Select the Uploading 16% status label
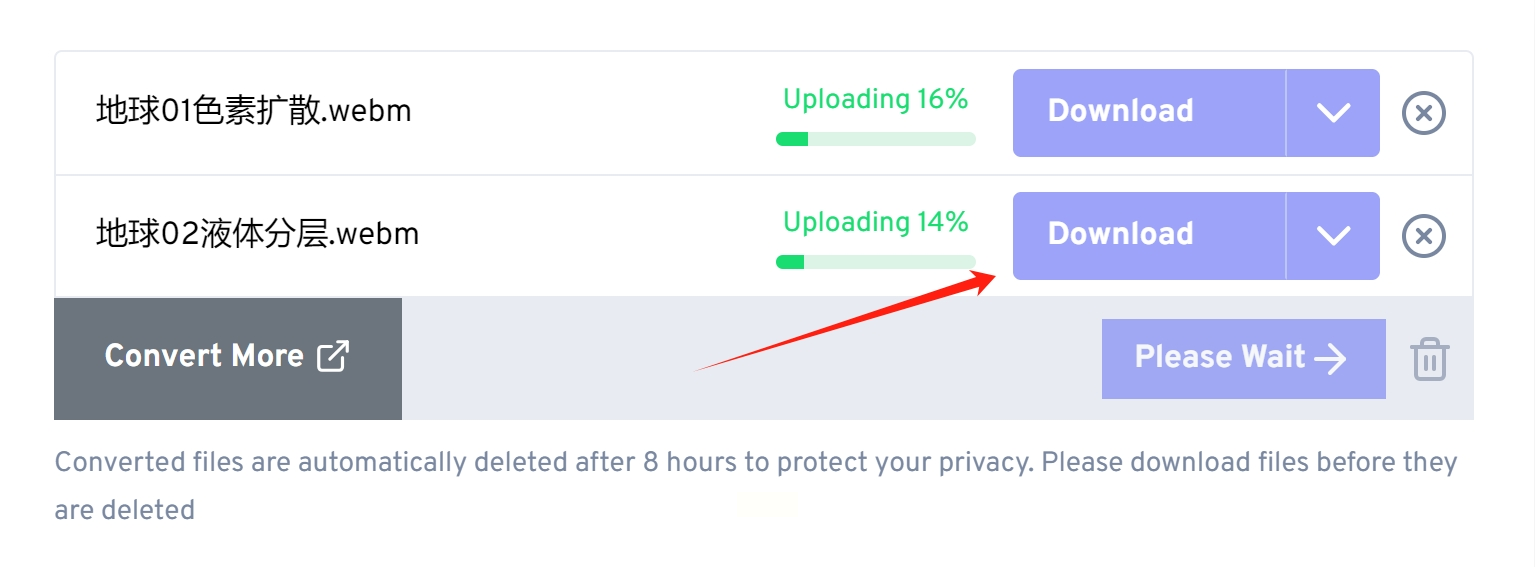1535x567 pixels. click(x=876, y=99)
